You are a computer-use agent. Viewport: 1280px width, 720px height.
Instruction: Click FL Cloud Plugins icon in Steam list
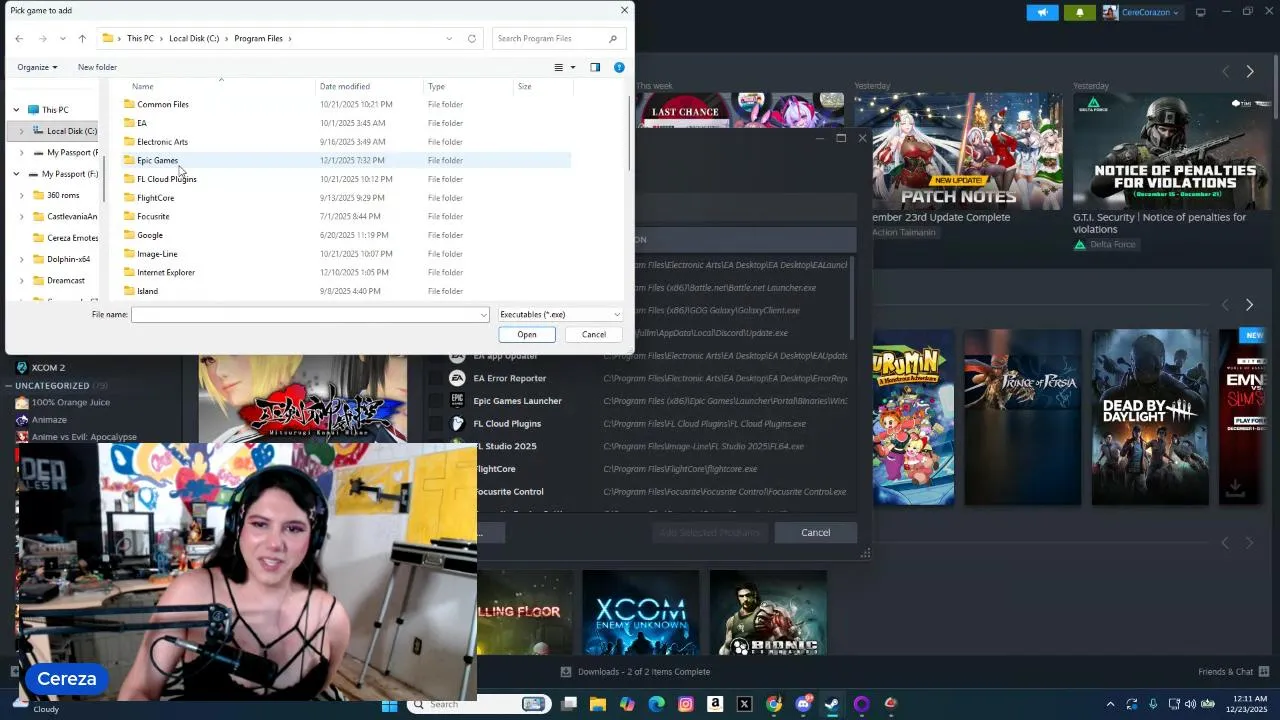pos(457,423)
